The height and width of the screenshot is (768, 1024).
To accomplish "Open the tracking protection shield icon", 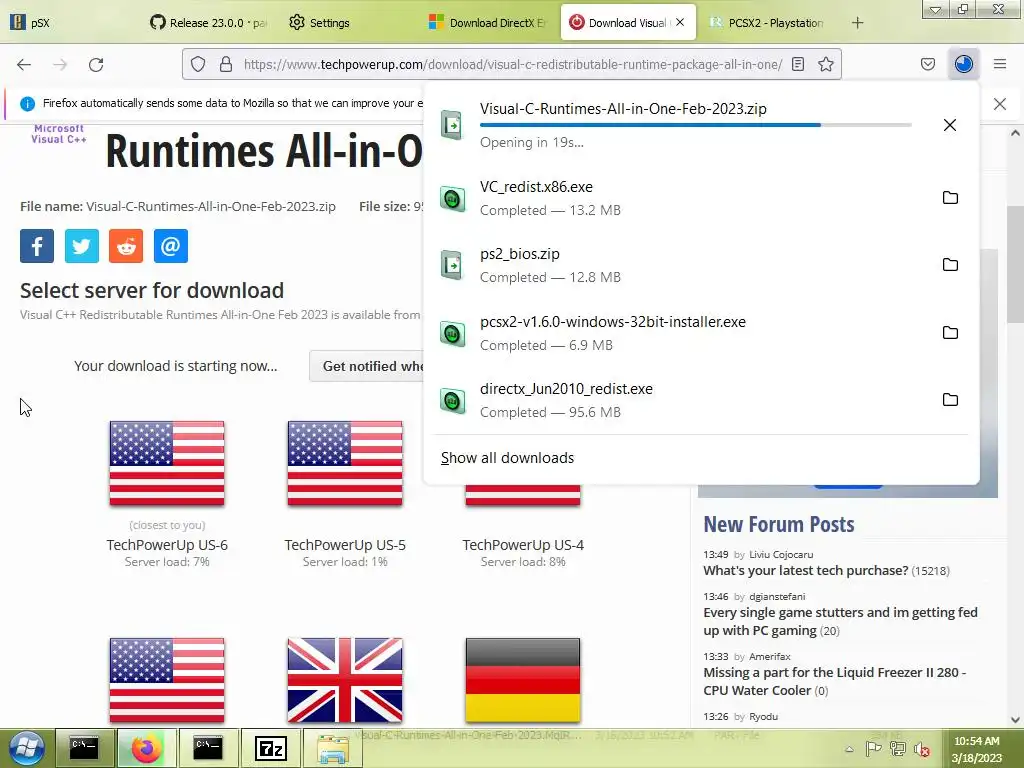I will 198,64.
